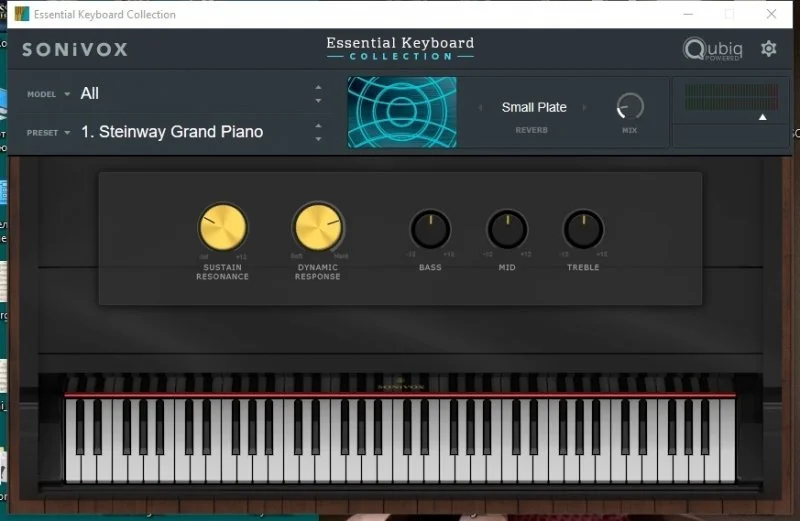Click the Treble EQ knob

pyautogui.click(x=583, y=230)
